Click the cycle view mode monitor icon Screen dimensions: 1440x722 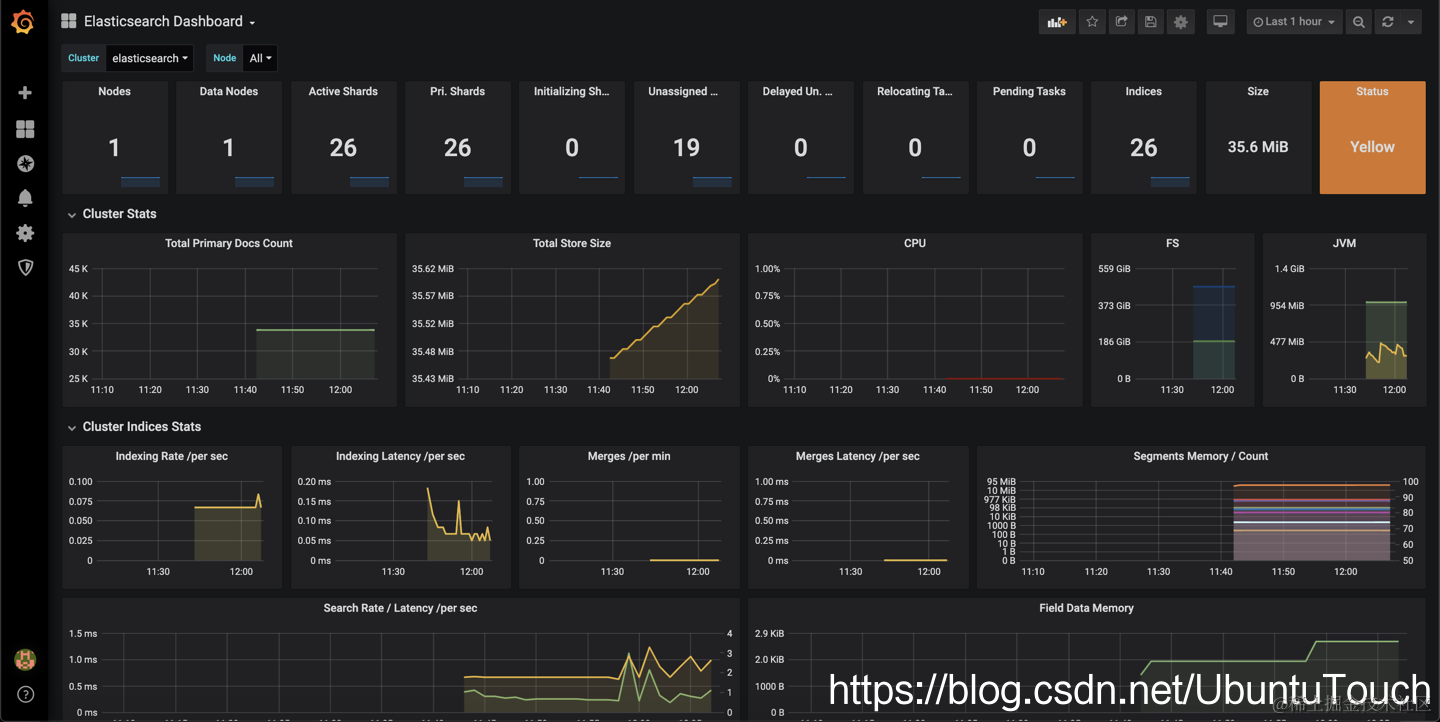pyautogui.click(x=1220, y=21)
